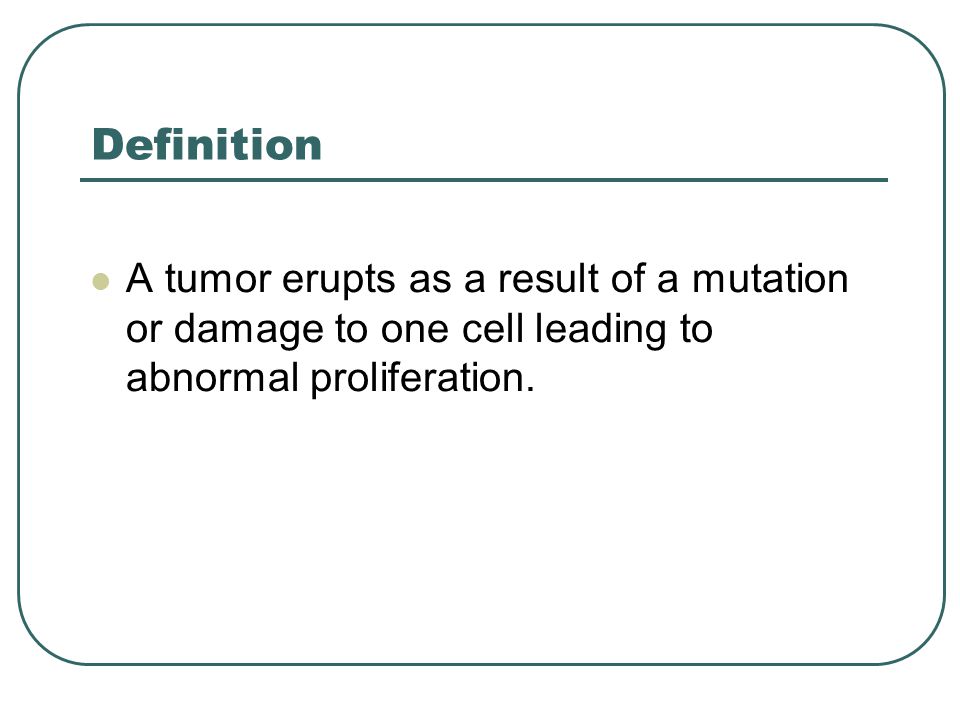Click the final word "to" on second line
The width and height of the screenshot is (960, 720).
(696, 330)
